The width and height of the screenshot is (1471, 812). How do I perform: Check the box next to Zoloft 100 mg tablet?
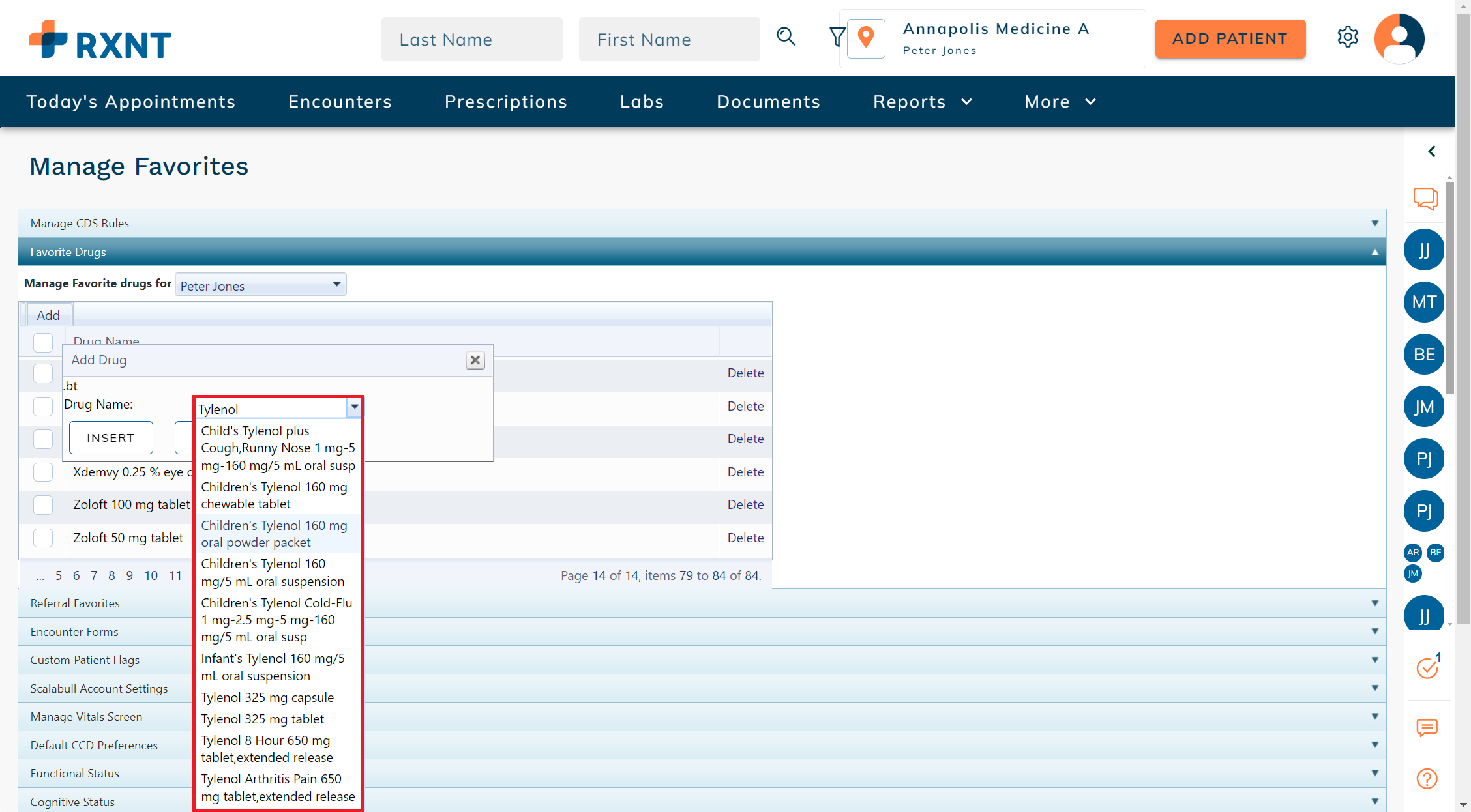[43, 504]
